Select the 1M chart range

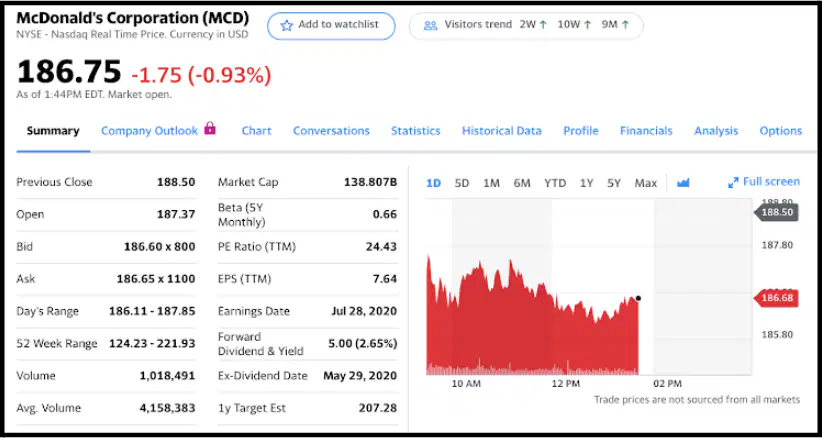coord(491,183)
